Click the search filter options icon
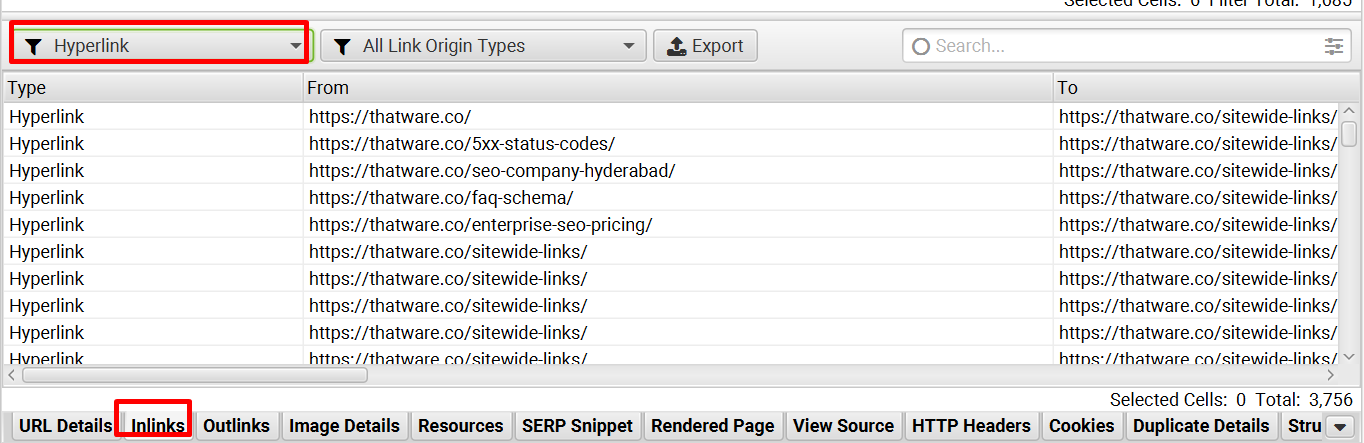This screenshot has height=443, width=1364. pos(1334,46)
